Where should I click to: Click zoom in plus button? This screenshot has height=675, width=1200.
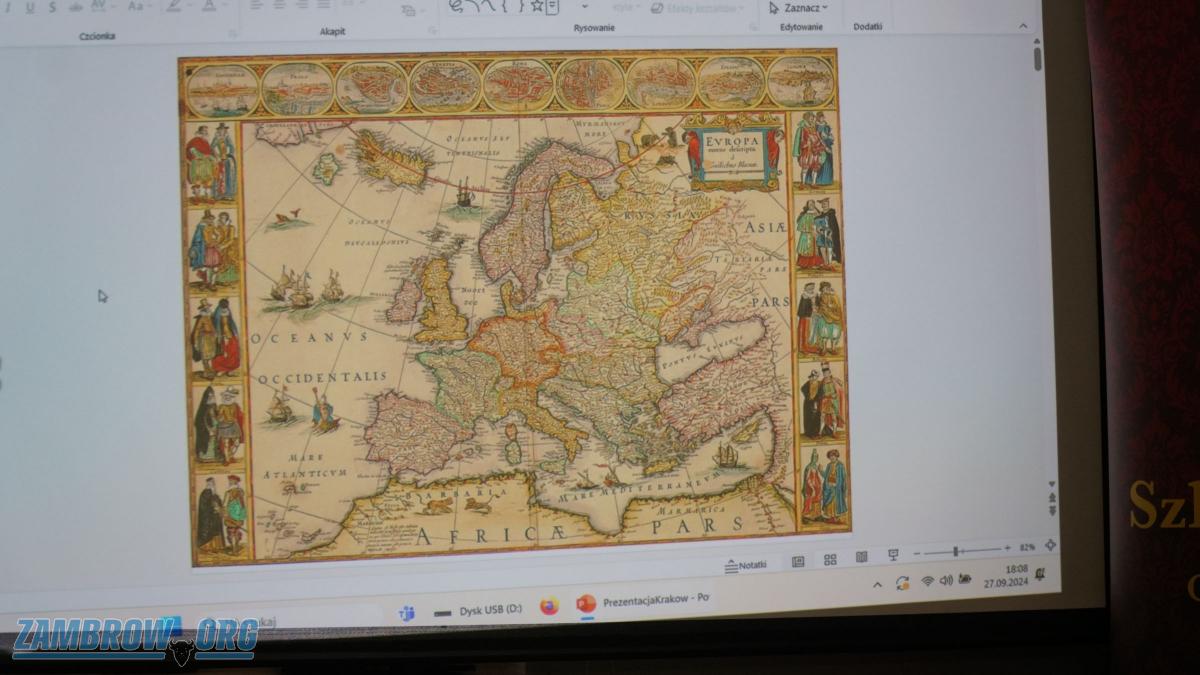1007,548
